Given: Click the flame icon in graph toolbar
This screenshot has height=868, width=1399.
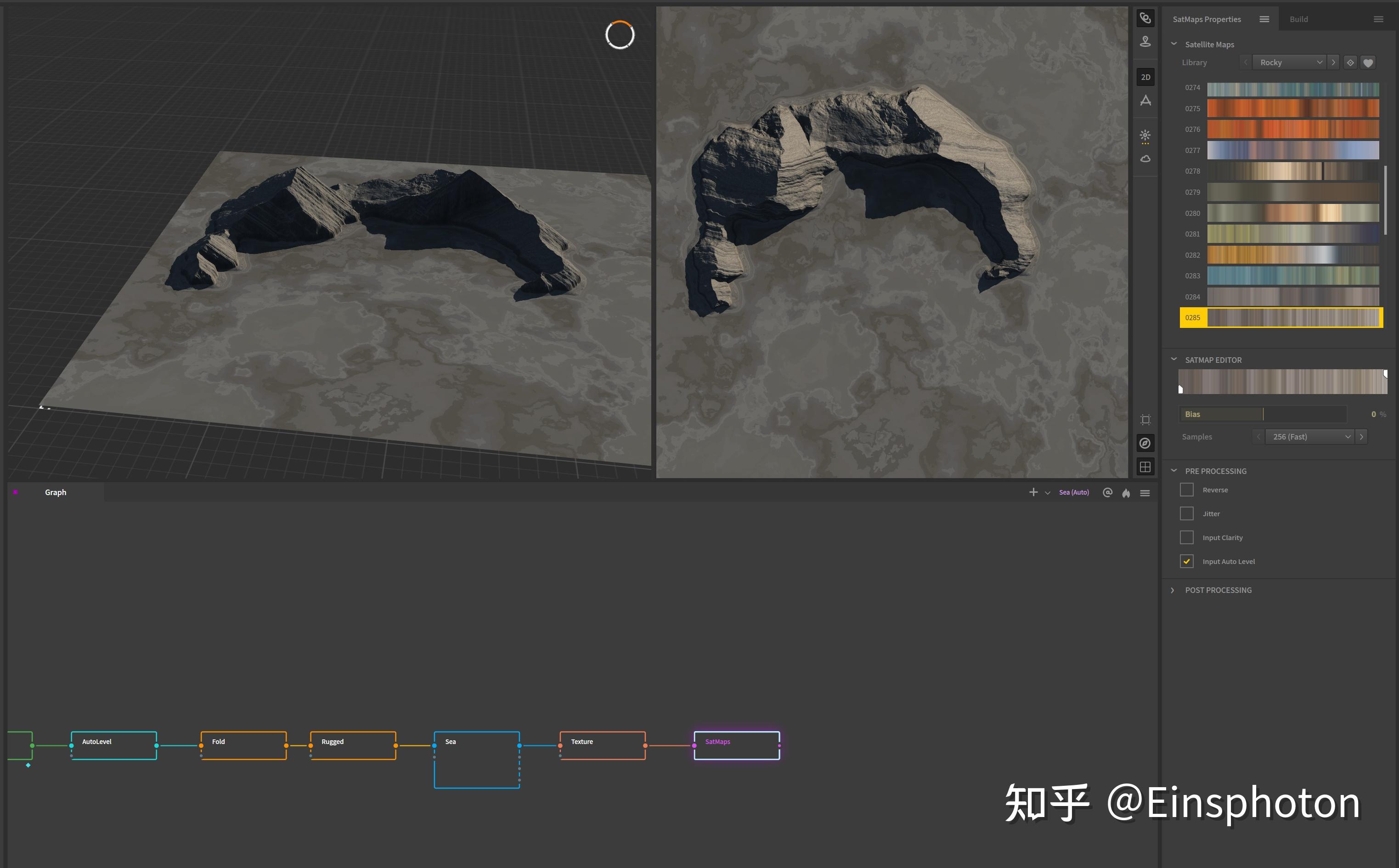Looking at the screenshot, I should (x=1126, y=493).
